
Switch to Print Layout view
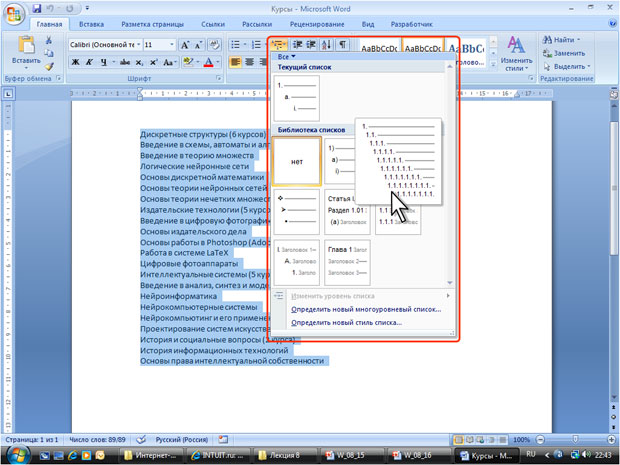[x=459, y=440]
